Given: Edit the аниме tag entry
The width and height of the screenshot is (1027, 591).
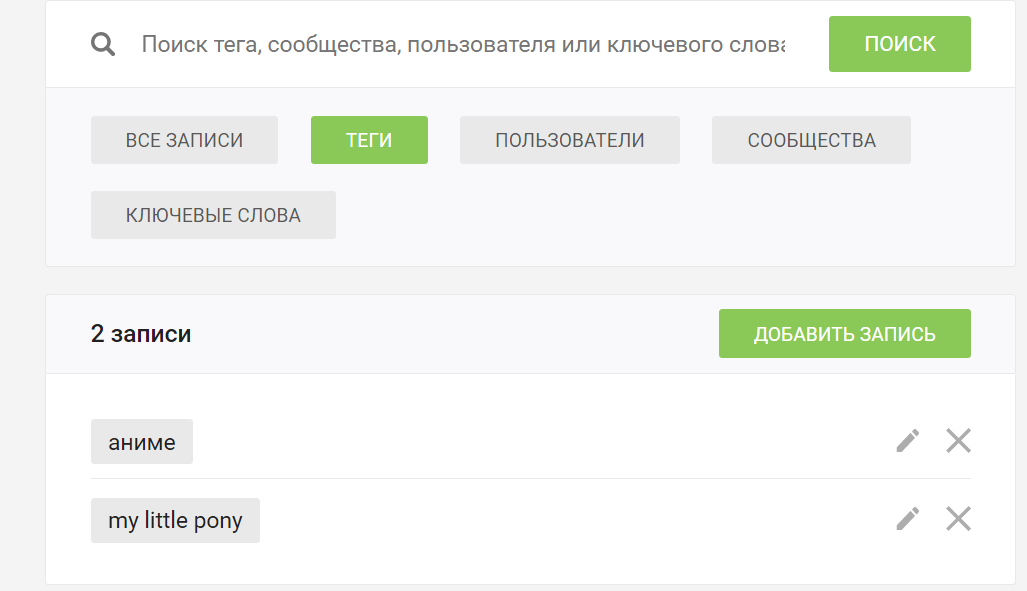Looking at the screenshot, I should coord(907,441).
